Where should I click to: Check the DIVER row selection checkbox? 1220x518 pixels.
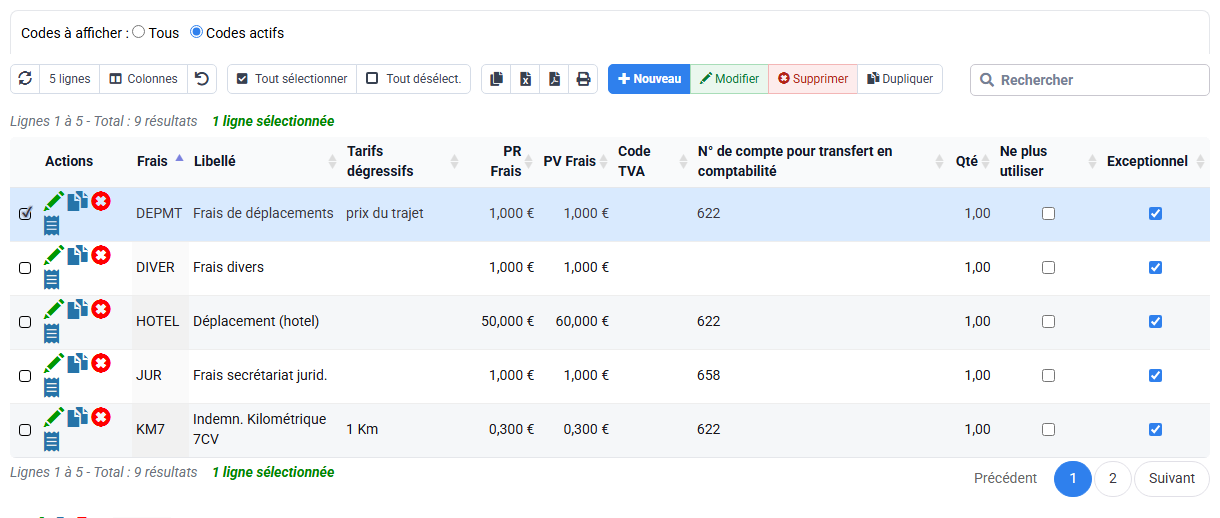(x=25, y=268)
